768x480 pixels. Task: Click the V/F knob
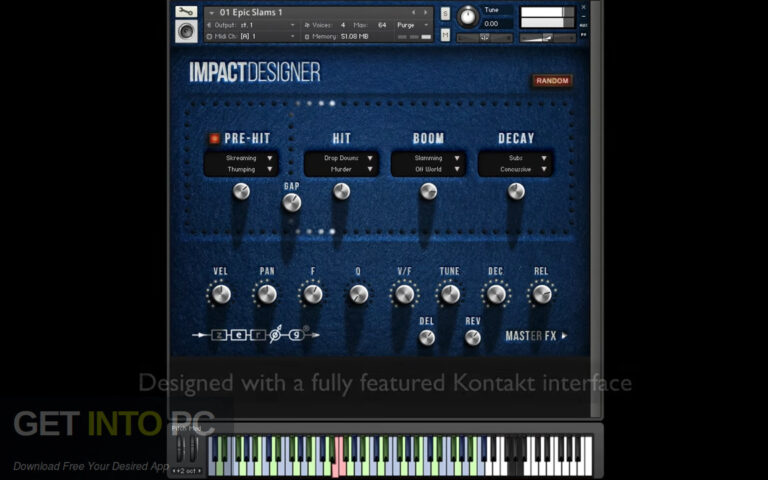click(405, 294)
